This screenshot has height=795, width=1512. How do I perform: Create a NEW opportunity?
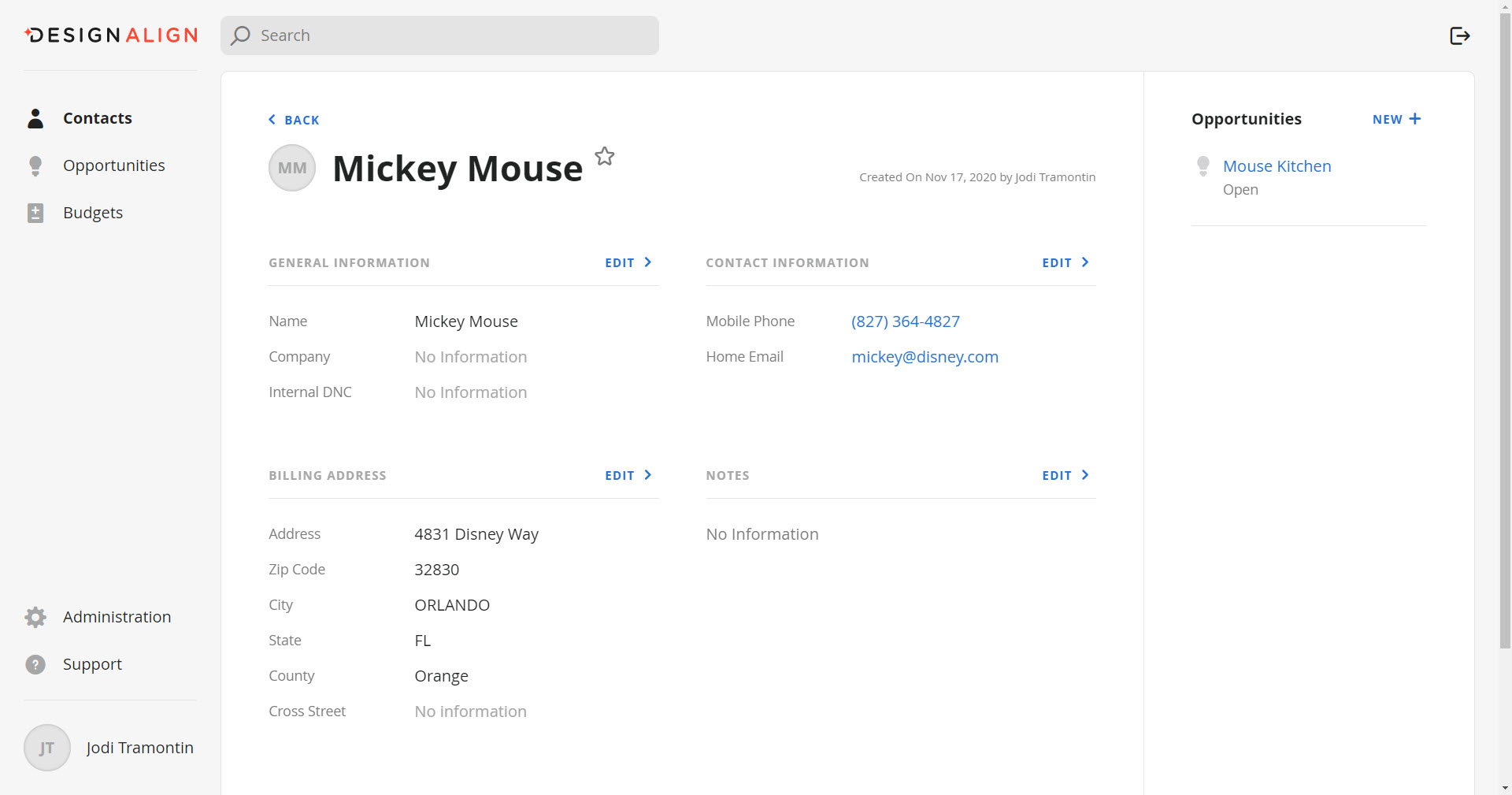tap(1388, 120)
